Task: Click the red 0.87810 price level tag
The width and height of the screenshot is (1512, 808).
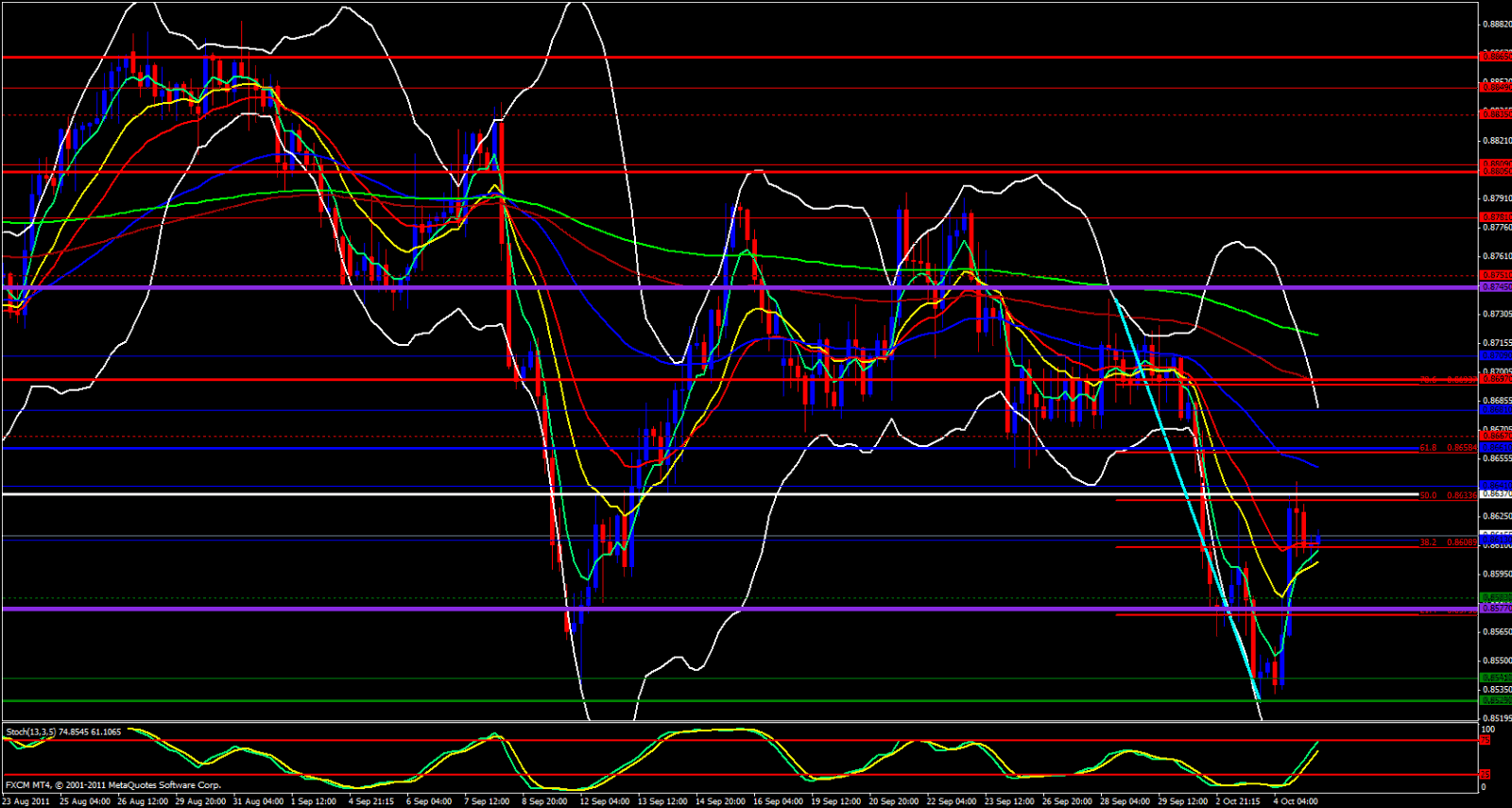Action: click(1496, 217)
